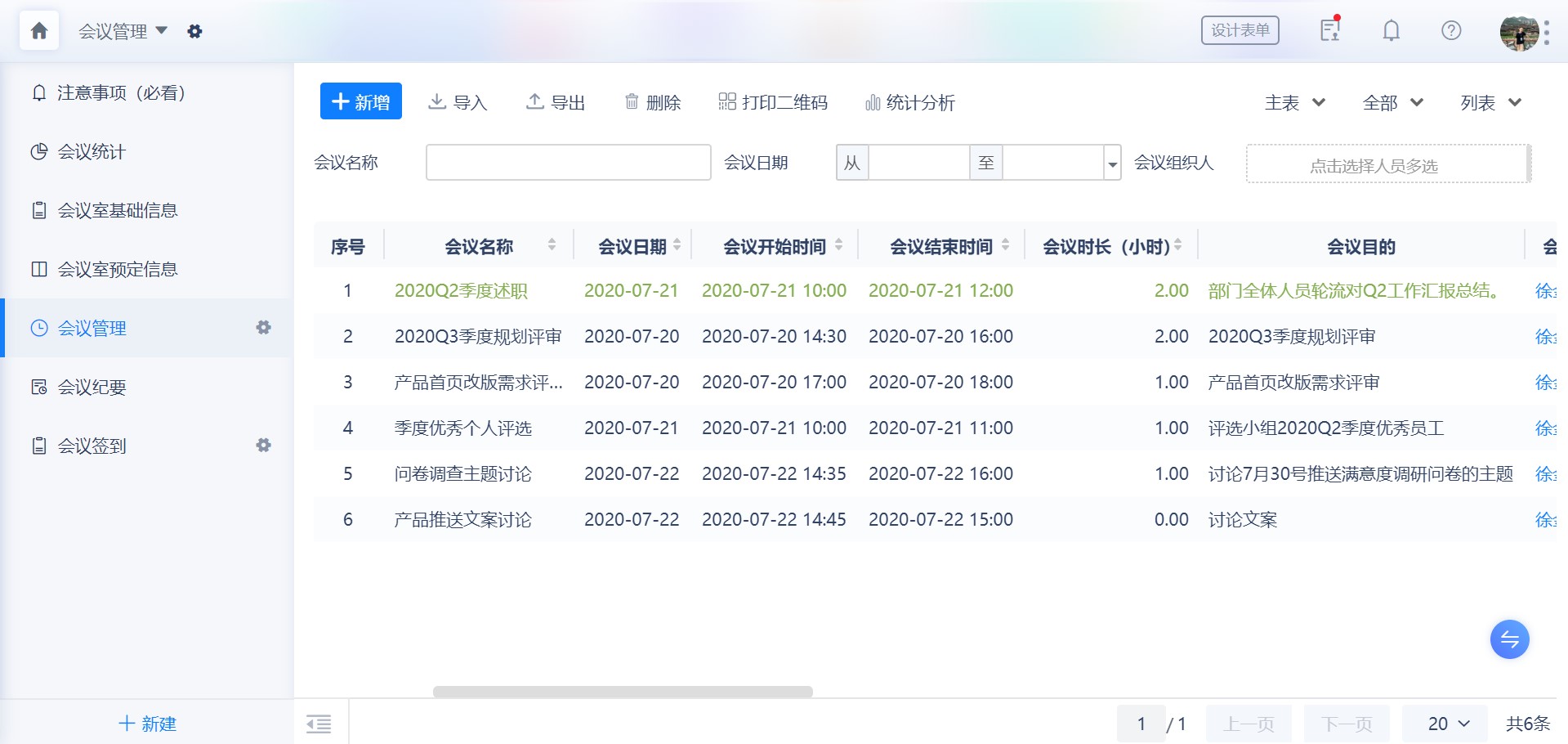Image resolution: width=1568 pixels, height=744 pixels.
Task: Open 注意事项（必看） in sidebar
Action: click(147, 92)
